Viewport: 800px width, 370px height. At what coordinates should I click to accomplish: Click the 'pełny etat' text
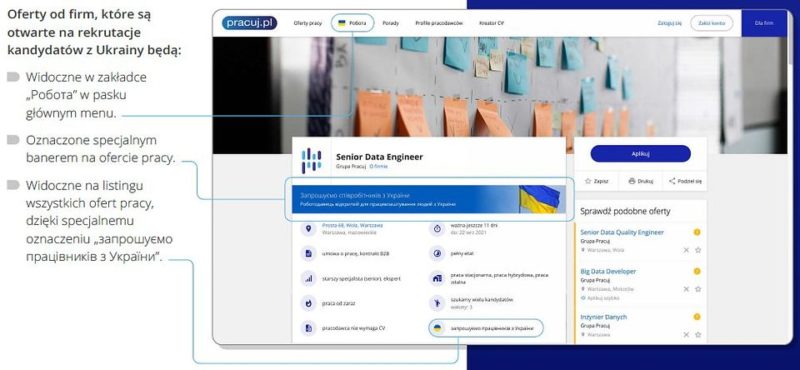[462, 254]
